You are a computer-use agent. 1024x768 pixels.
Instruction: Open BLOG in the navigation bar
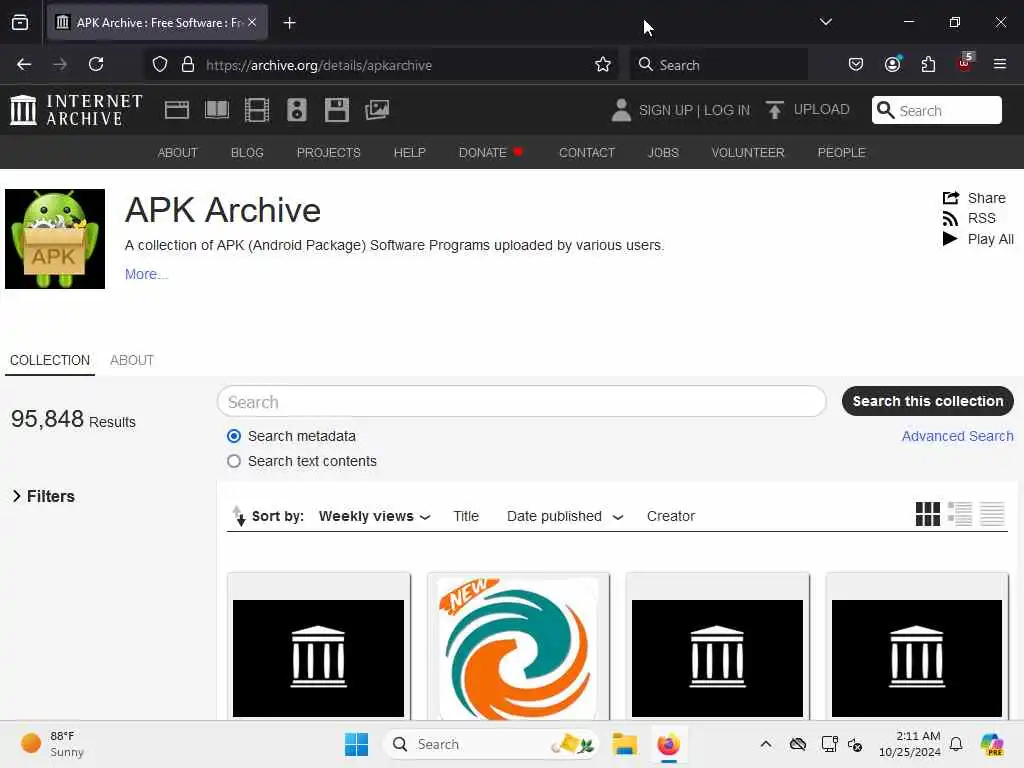[247, 152]
